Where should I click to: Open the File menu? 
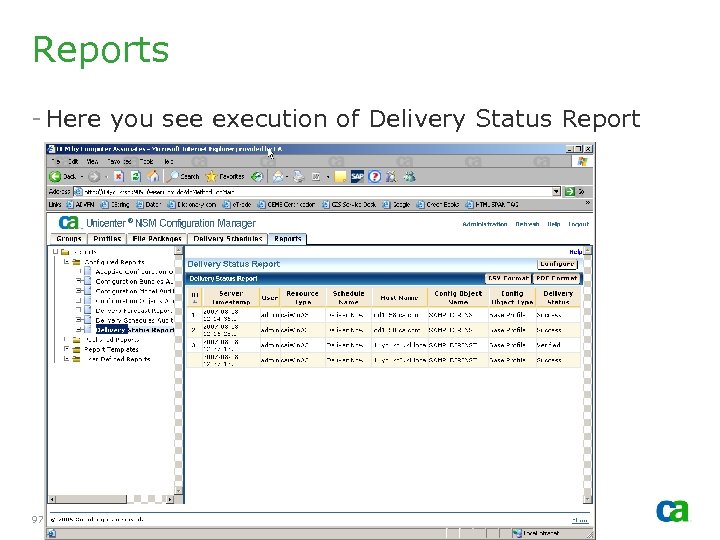click(x=56, y=162)
